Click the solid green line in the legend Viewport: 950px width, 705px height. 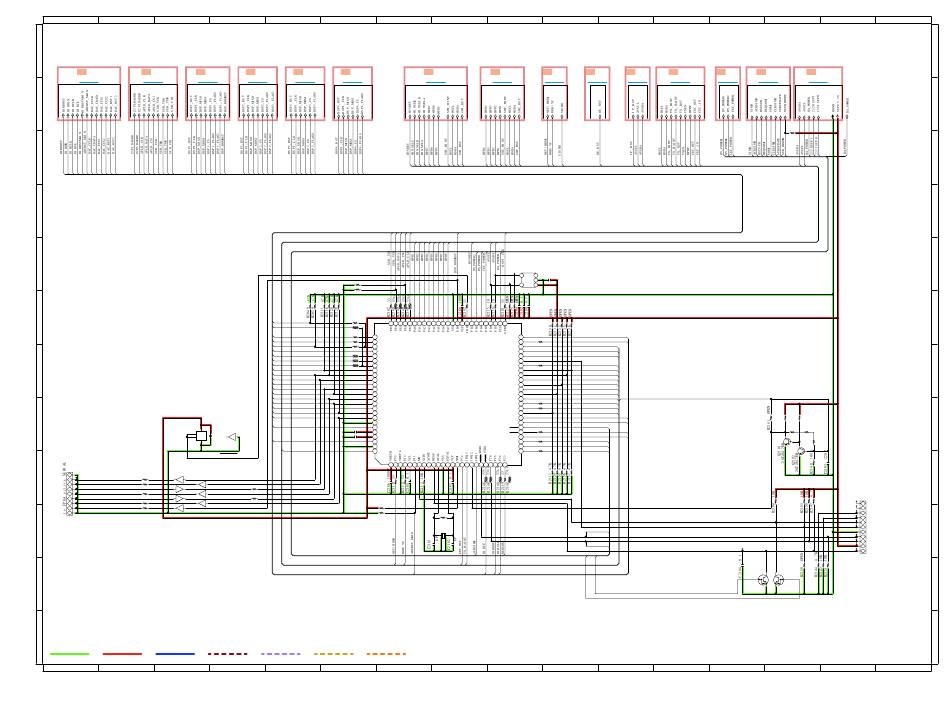pyautogui.click(x=69, y=654)
